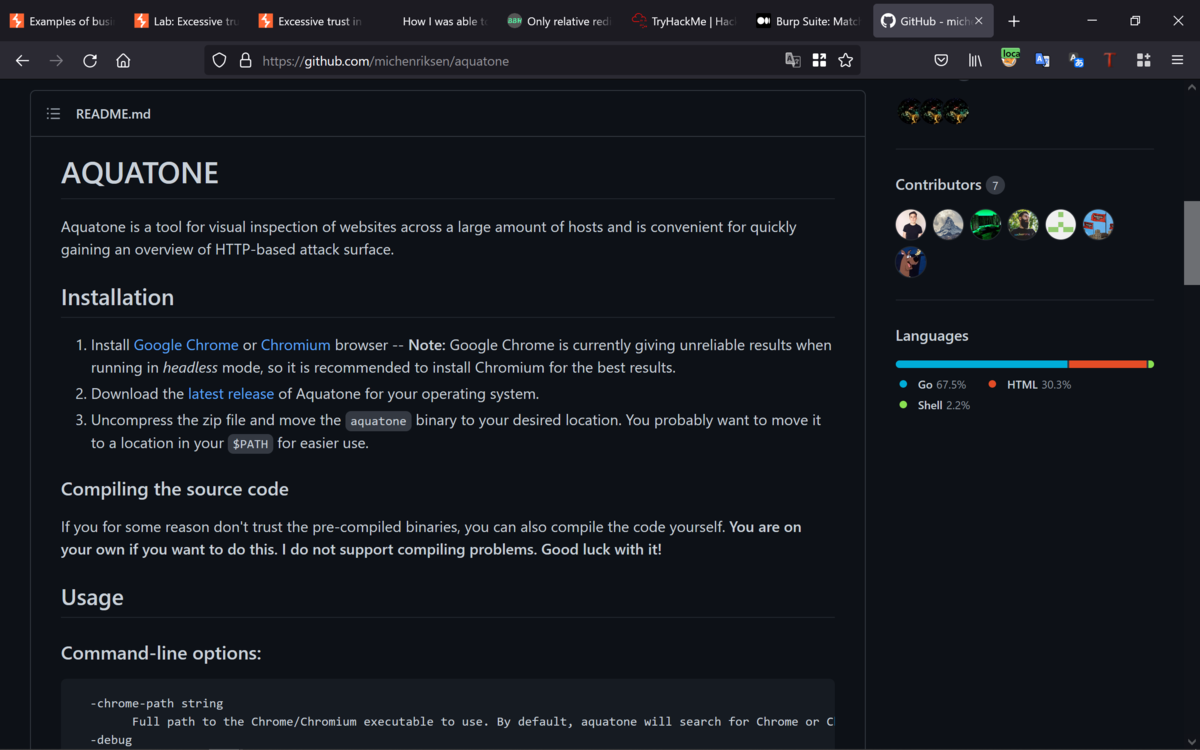This screenshot has height=750, width=1200.
Task: Open the Chromium link
Action: tap(296, 345)
